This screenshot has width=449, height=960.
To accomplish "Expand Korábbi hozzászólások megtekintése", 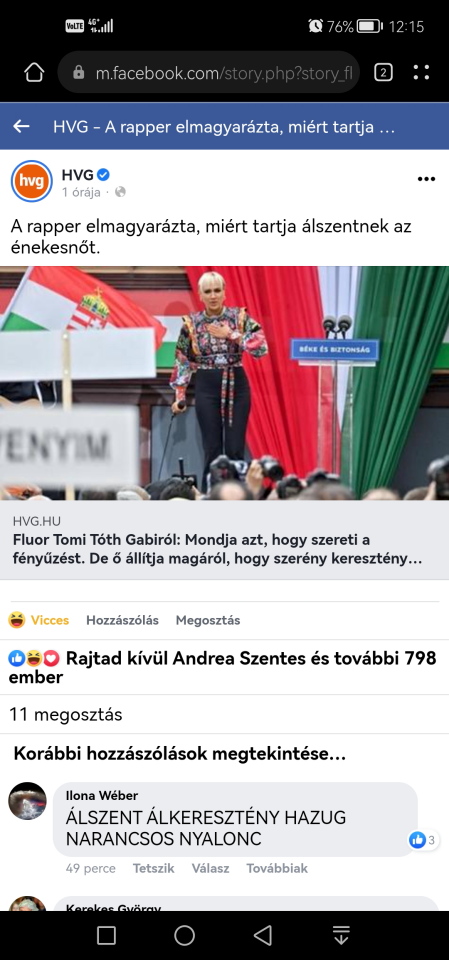I will [x=179, y=754].
